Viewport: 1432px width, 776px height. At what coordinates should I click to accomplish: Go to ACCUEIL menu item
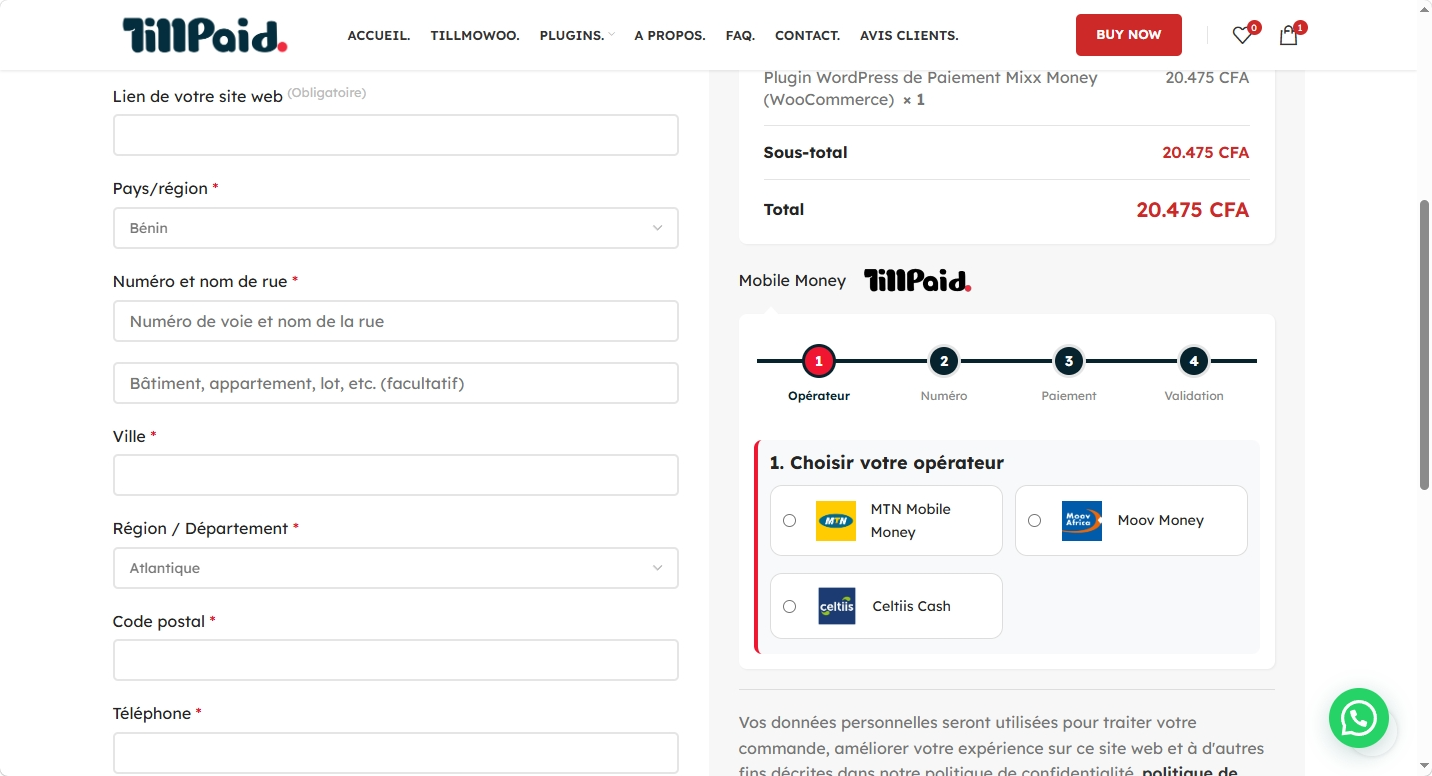[379, 35]
